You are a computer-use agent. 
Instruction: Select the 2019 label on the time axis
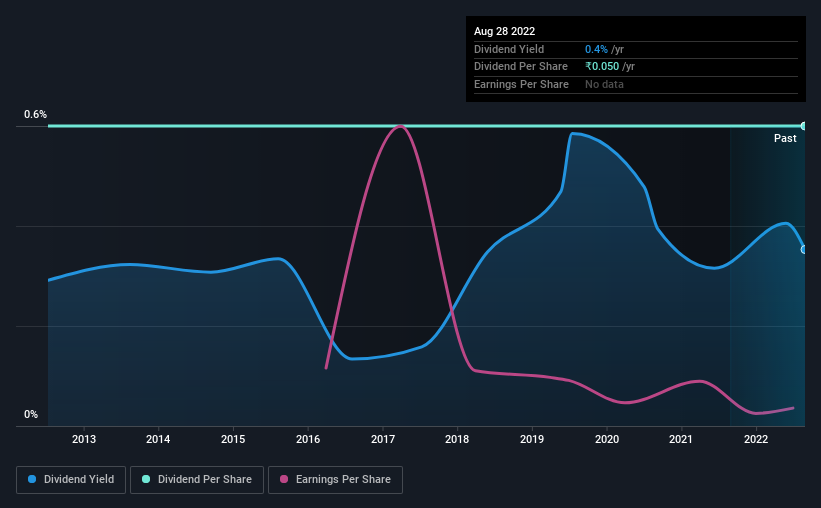pyautogui.click(x=532, y=439)
